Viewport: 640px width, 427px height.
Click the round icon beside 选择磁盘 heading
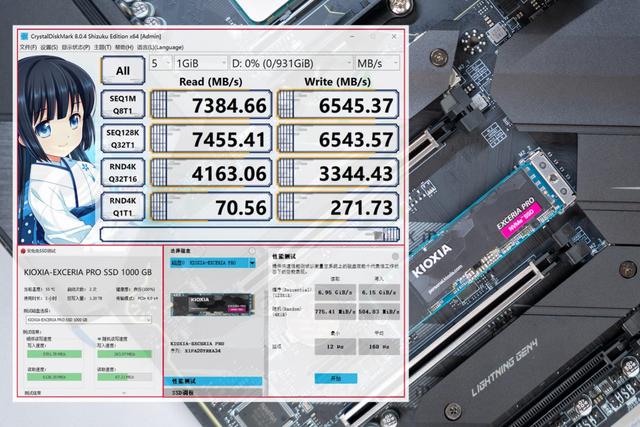(252, 251)
